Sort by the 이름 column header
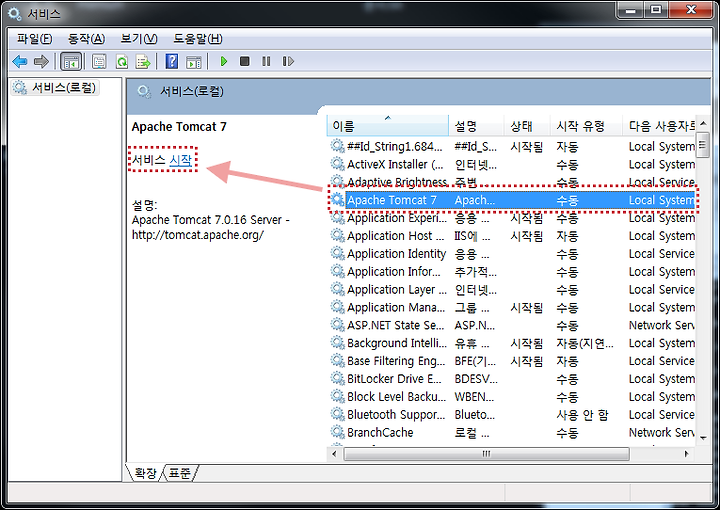Screen dimensions: 720x510 click(x=388, y=126)
